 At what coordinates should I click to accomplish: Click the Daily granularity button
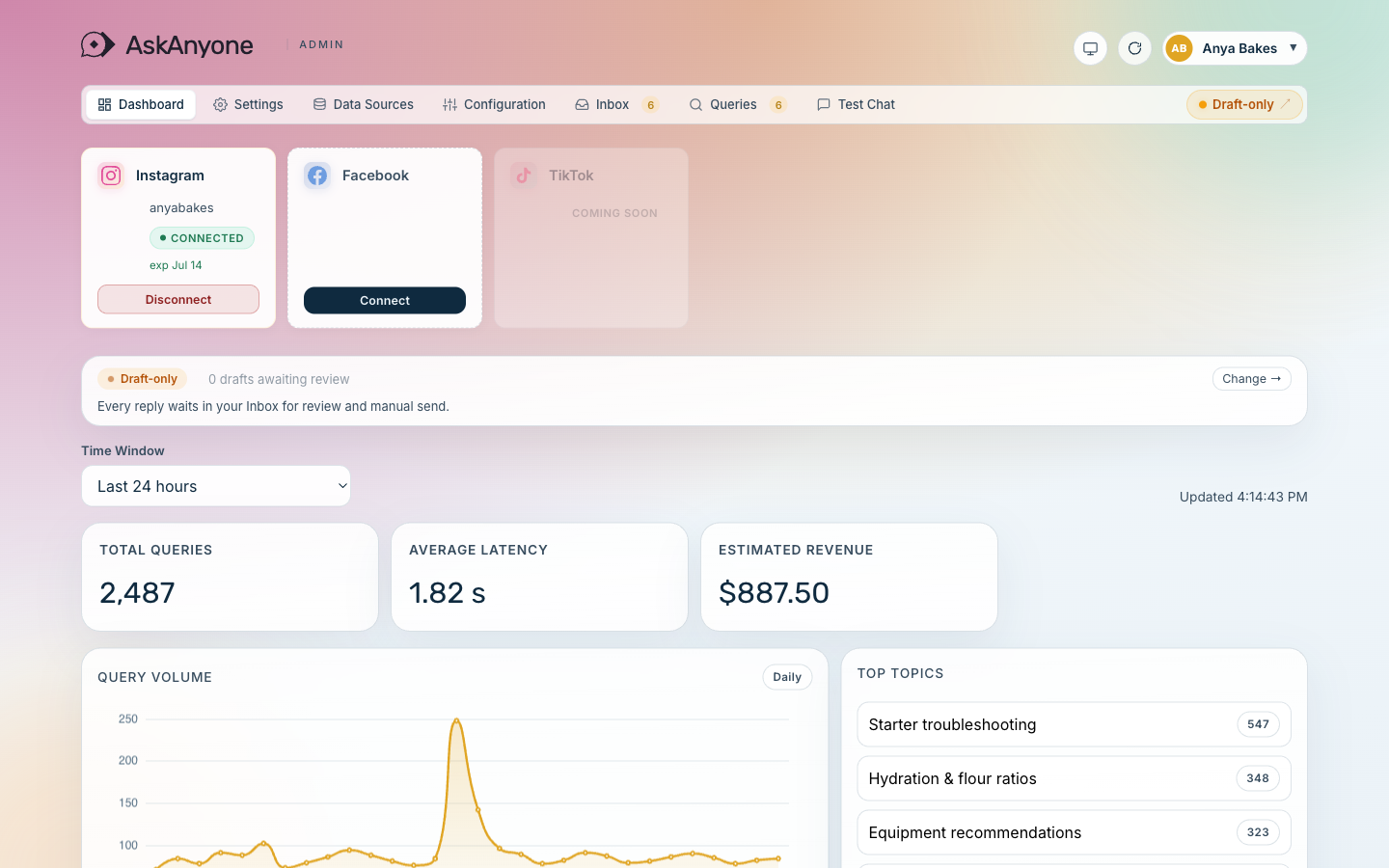787,677
